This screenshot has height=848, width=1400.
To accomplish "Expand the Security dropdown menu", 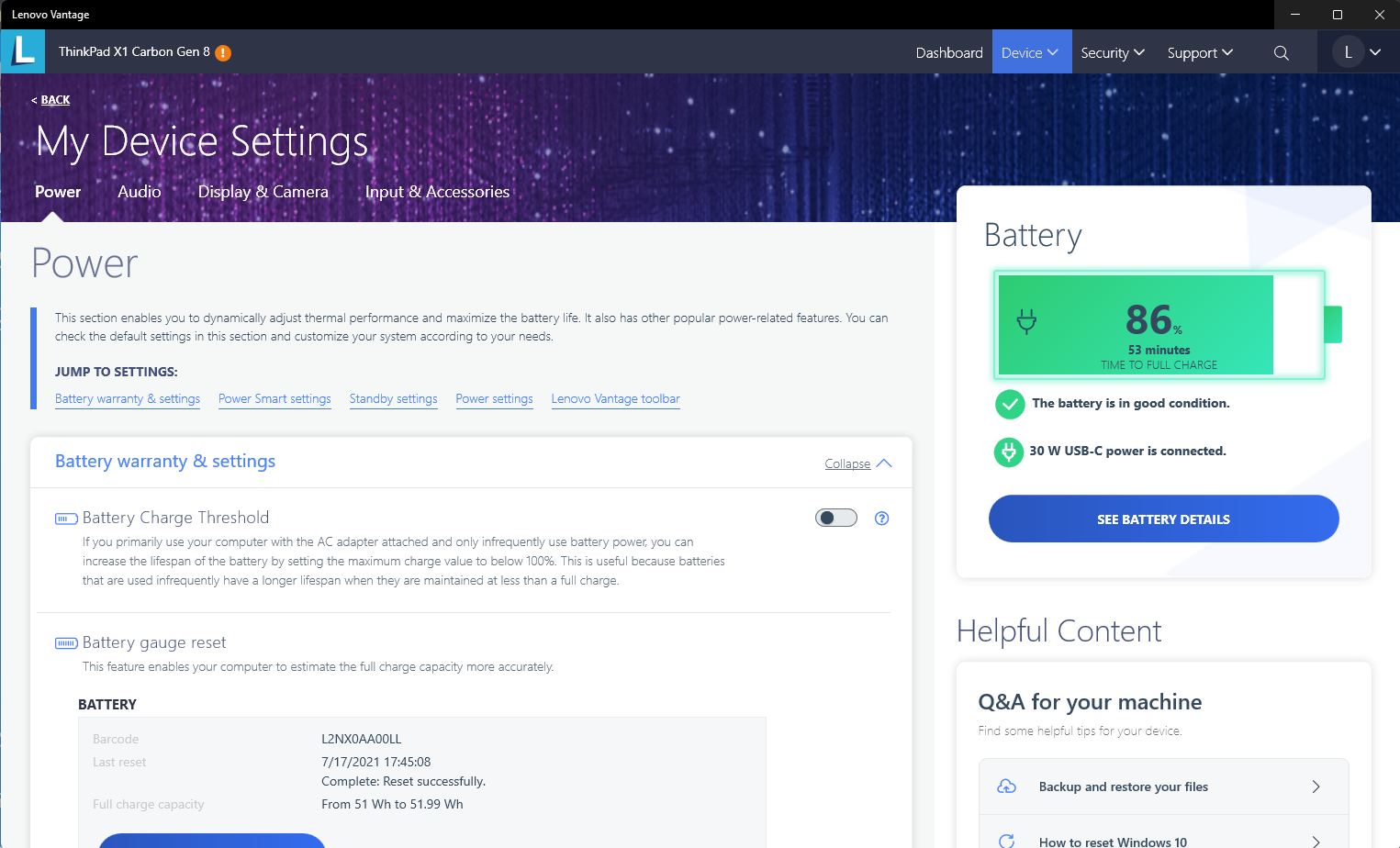I will [x=1112, y=53].
